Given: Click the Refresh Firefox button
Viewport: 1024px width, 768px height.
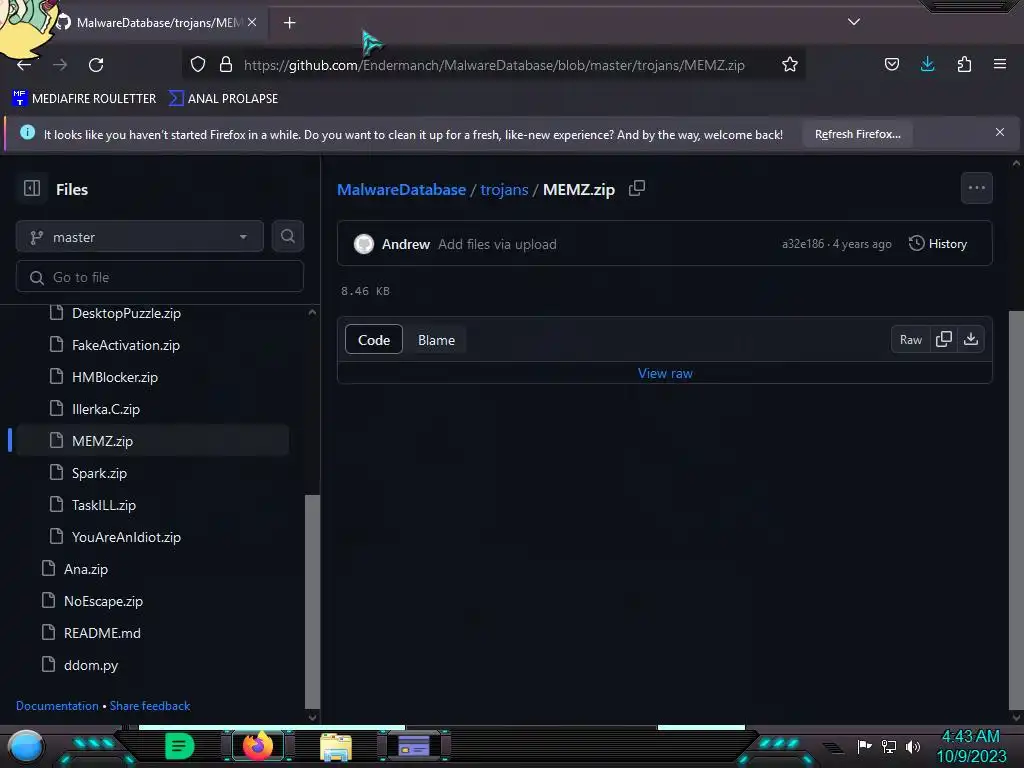Looking at the screenshot, I should point(857,134).
